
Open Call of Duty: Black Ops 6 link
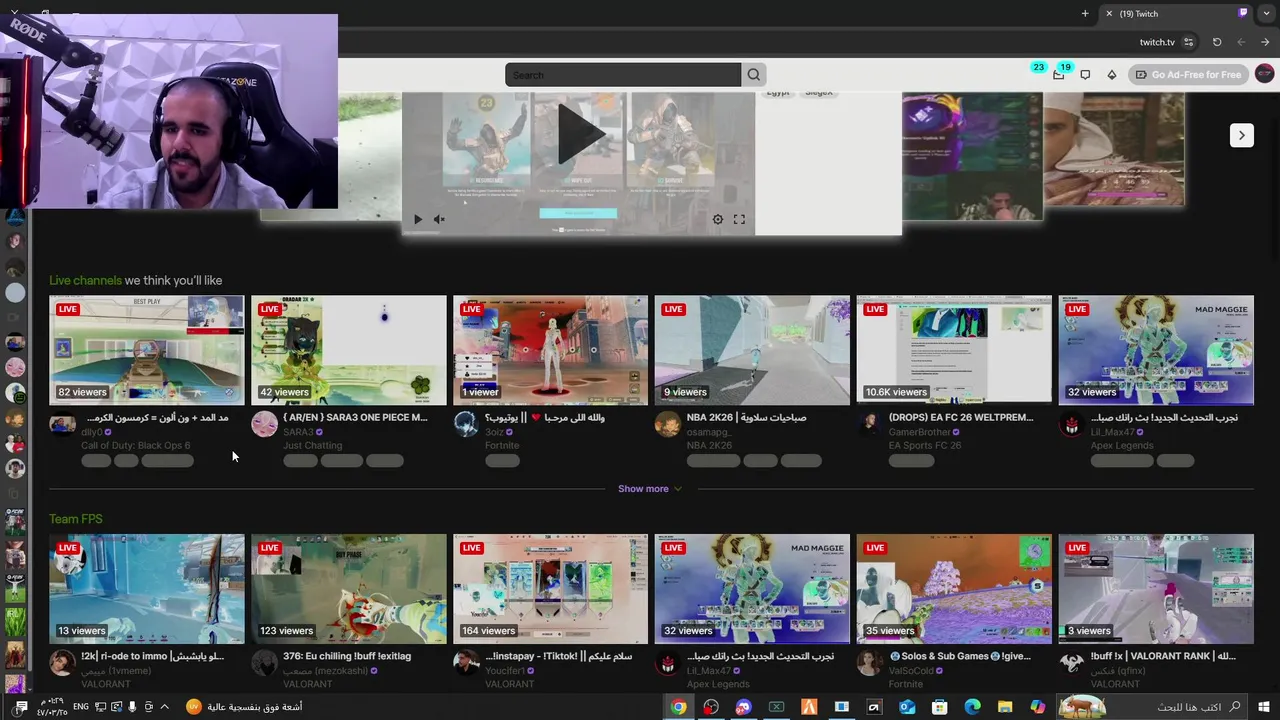(135, 446)
